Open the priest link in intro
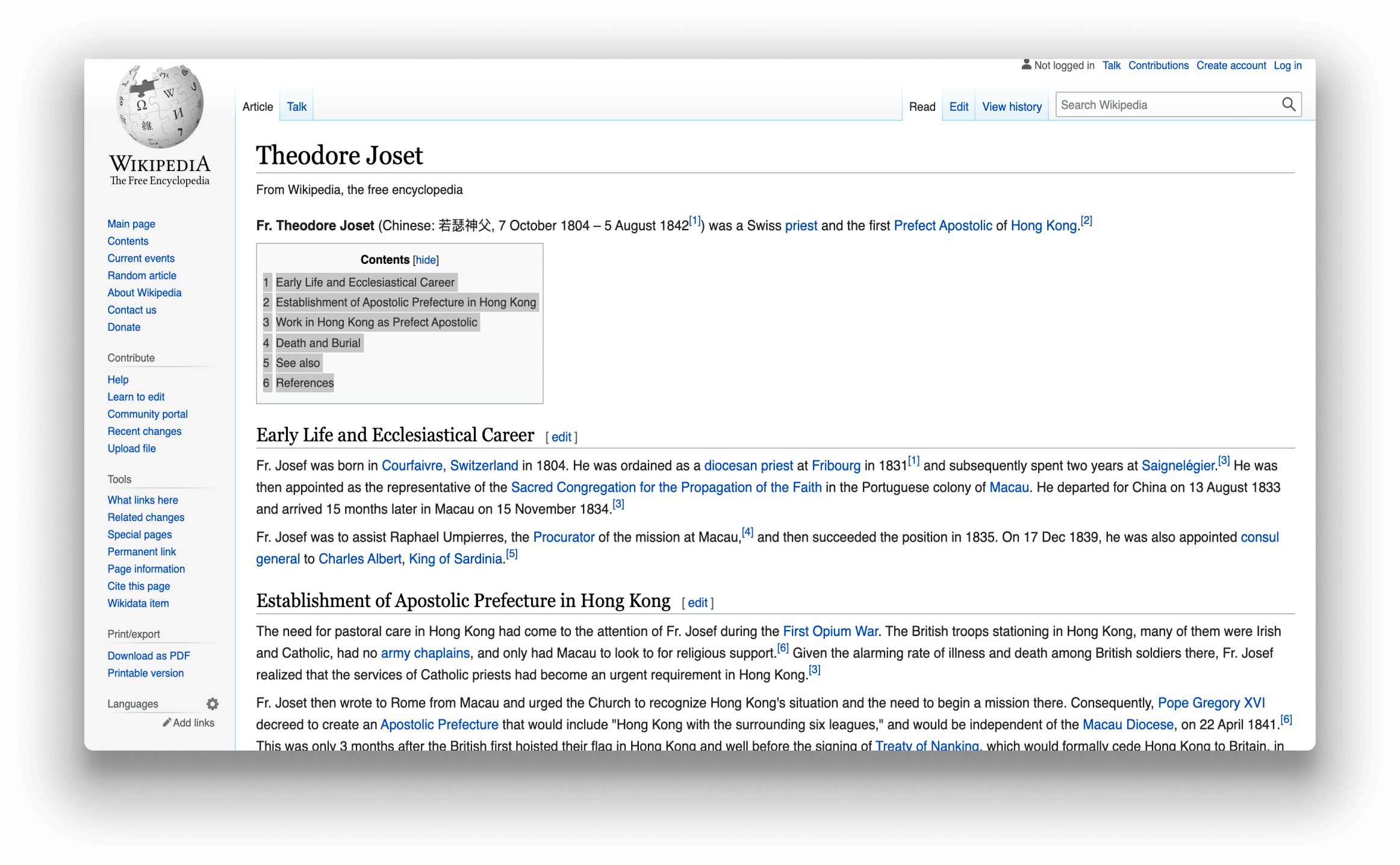Screen dimensions: 1400x865 pos(801,225)
